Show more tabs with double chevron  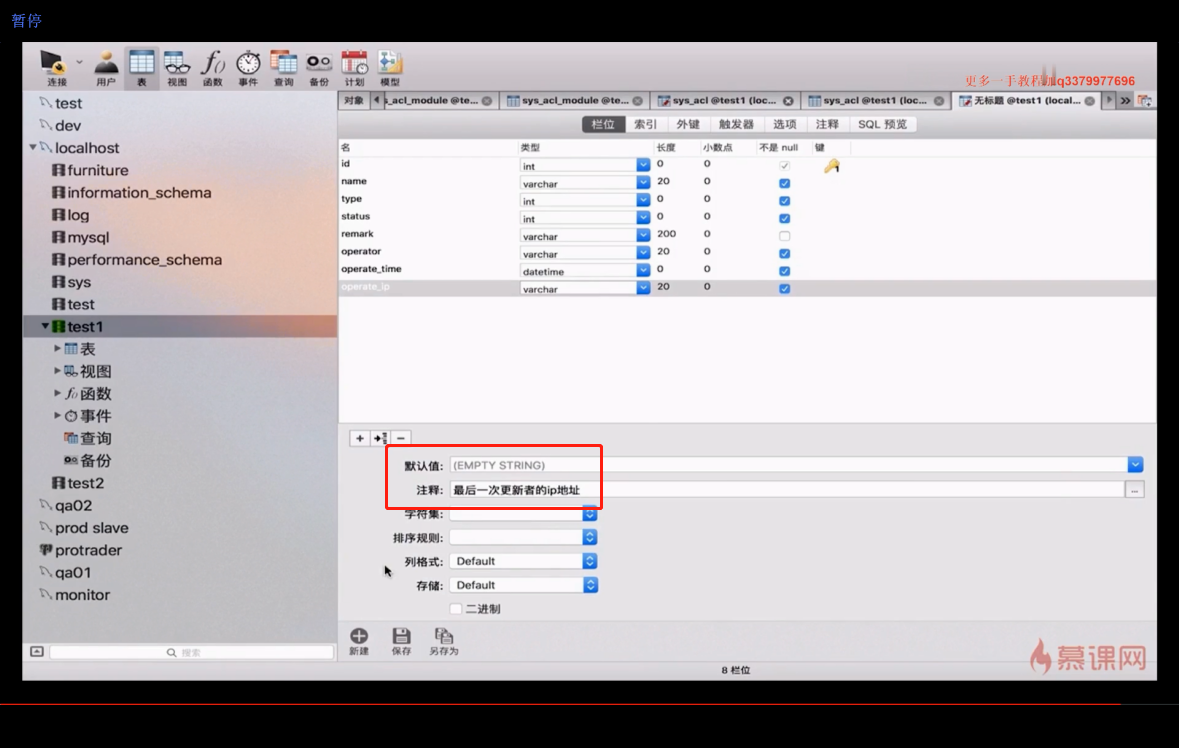[x=1125, y=101]
